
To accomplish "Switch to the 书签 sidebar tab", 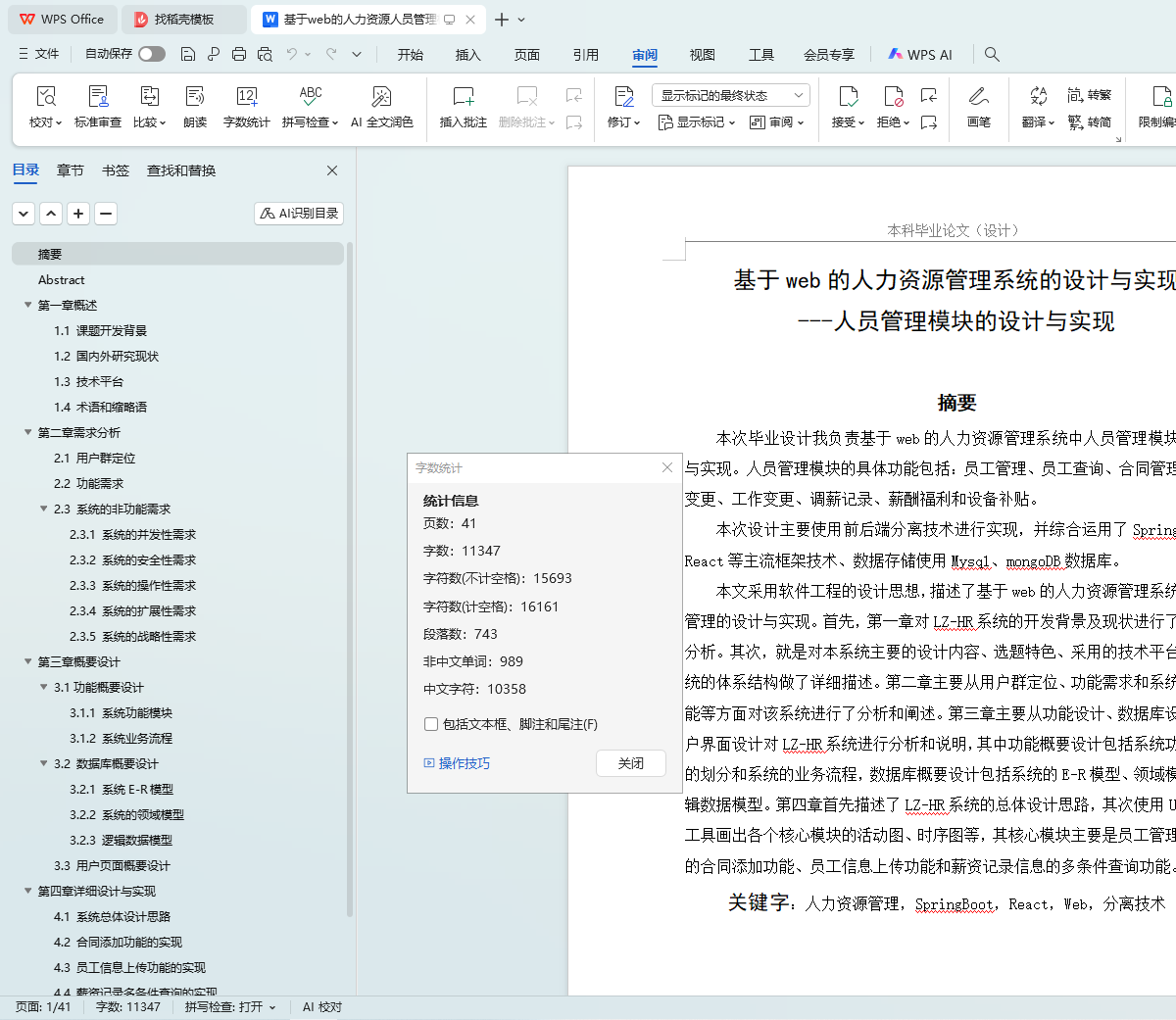I will click(x=116, y=170).
